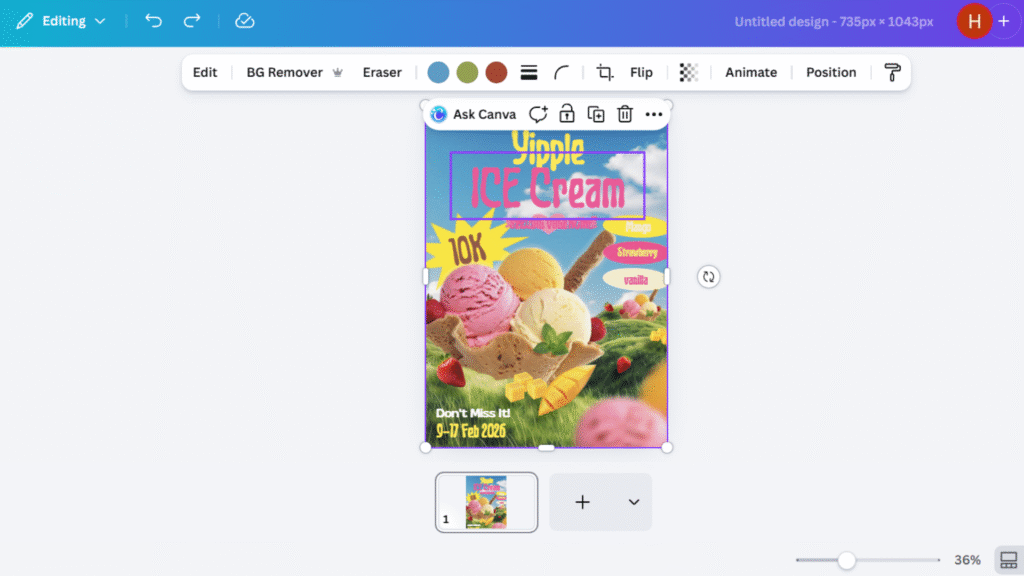
Task: Toggle lock on the selected element
Action: 567,114
